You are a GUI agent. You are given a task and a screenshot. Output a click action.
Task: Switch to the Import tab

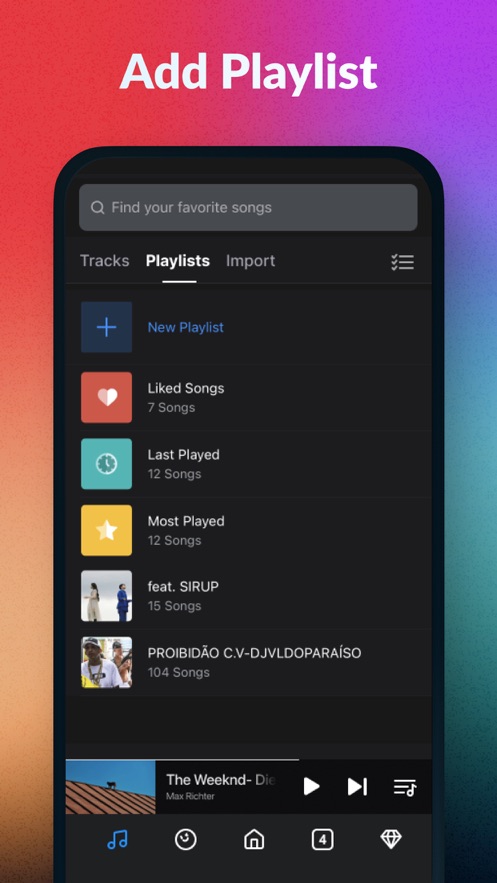(250, 261)
